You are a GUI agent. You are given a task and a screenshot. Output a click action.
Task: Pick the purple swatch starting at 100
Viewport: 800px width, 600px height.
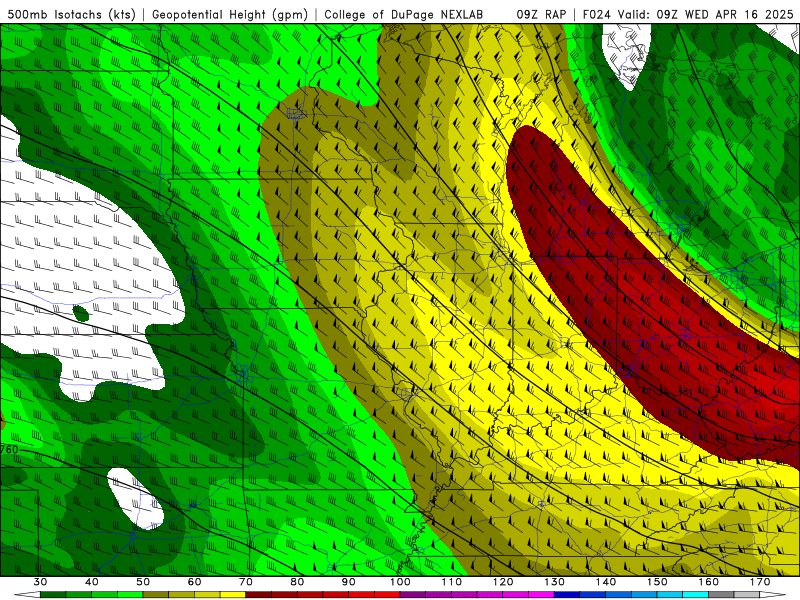click(x=413, y=594)
